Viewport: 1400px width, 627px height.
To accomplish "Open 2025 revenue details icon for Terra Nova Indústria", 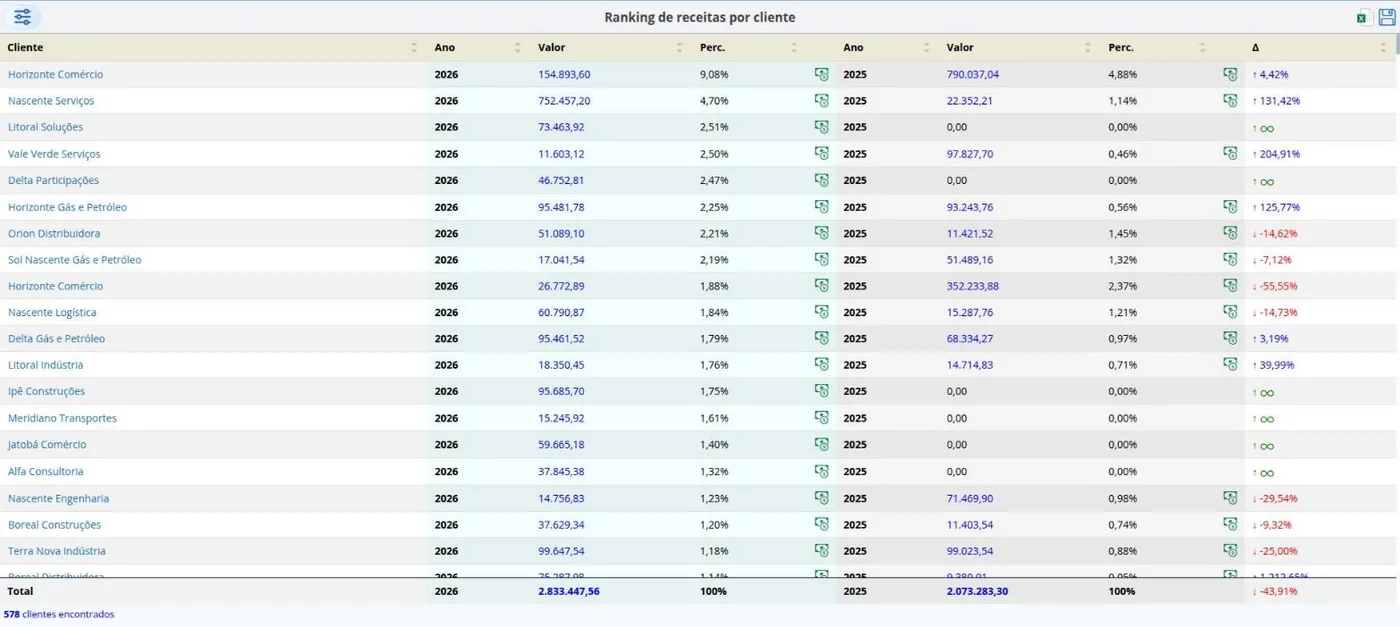I will click(1230, 551).
